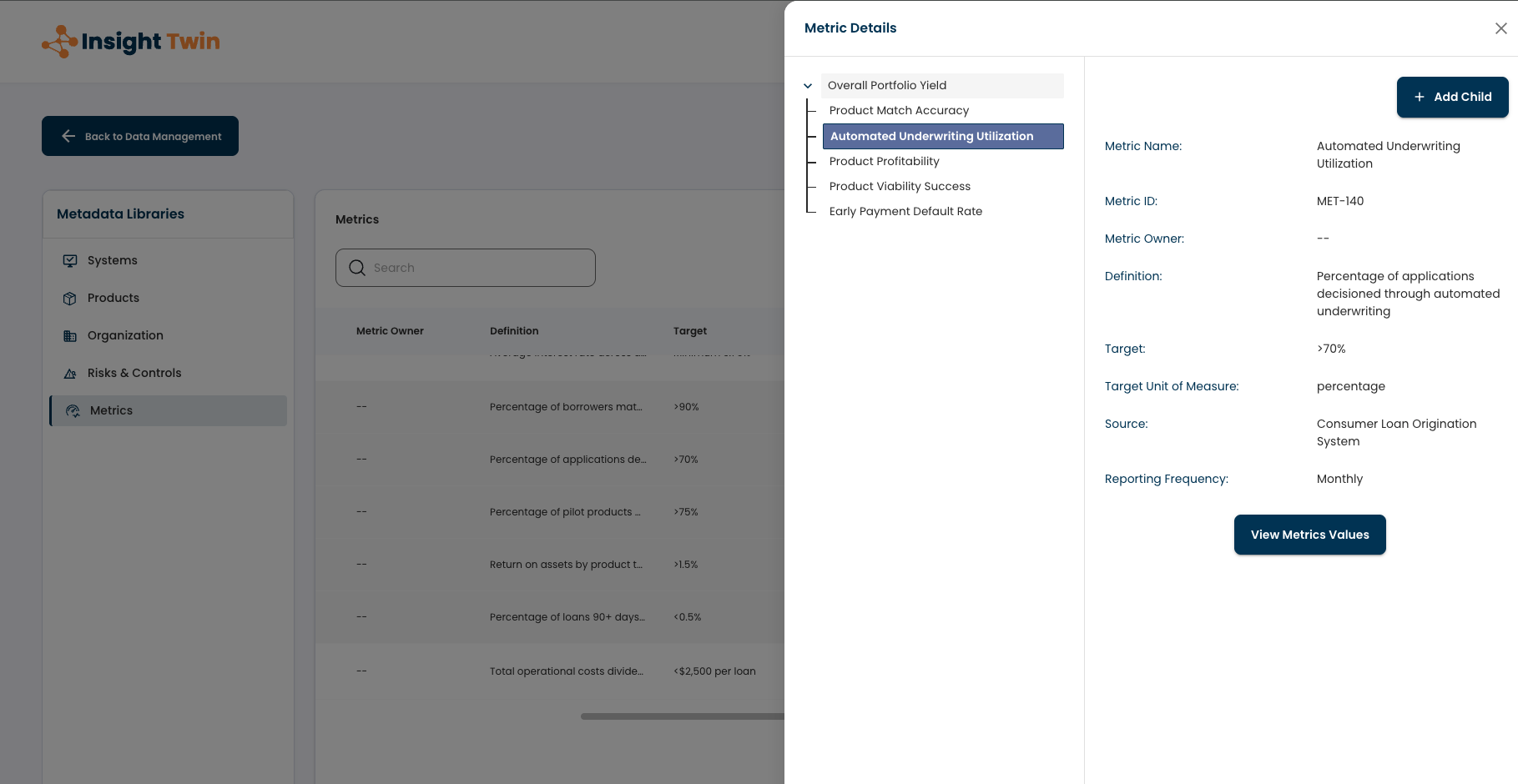The width and height of the screenshot is (1518, 784).
Task: Click 'Percentage of loans 90+ days' cell
Action: pyautogui.click(x=567, y=618)
